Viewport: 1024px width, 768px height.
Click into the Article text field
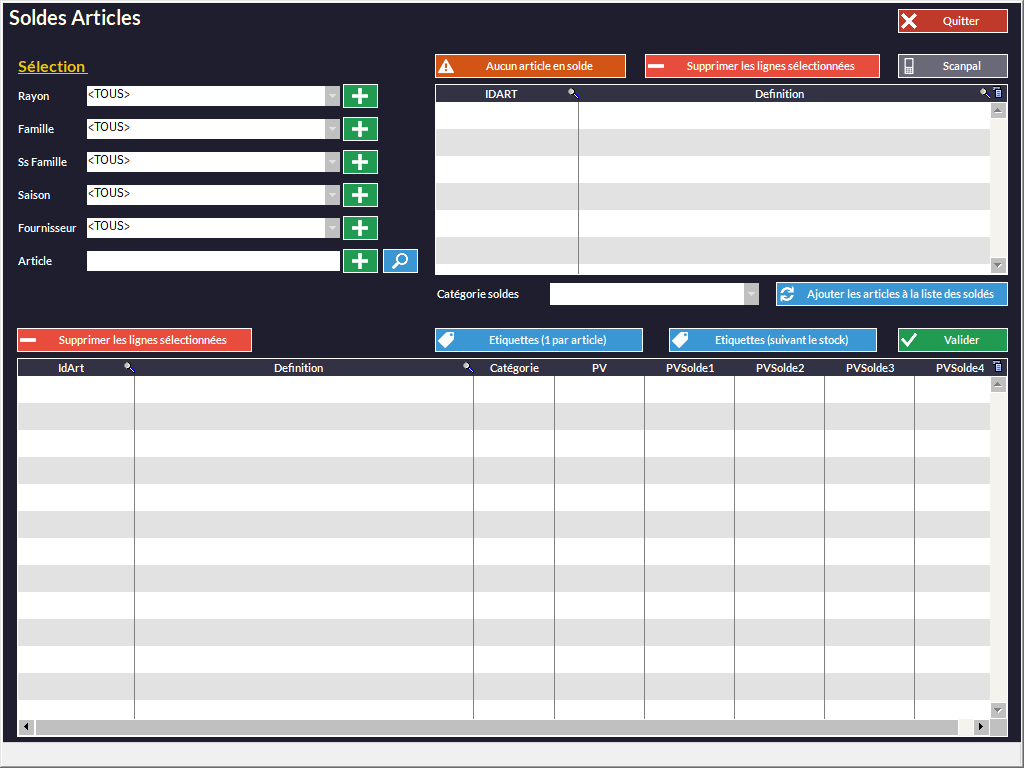213,261
